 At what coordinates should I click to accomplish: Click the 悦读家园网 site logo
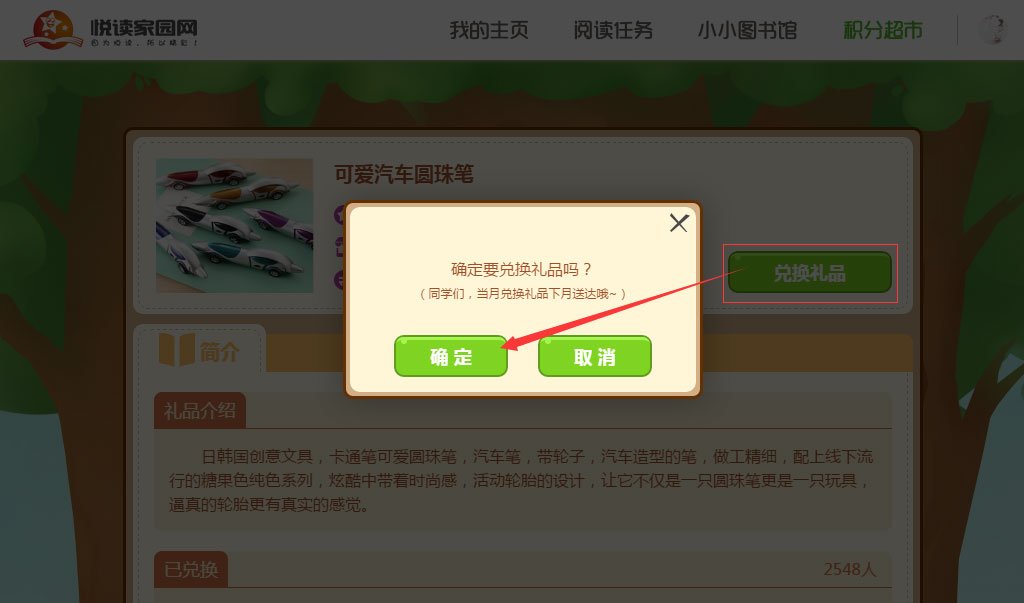[110, 30]
